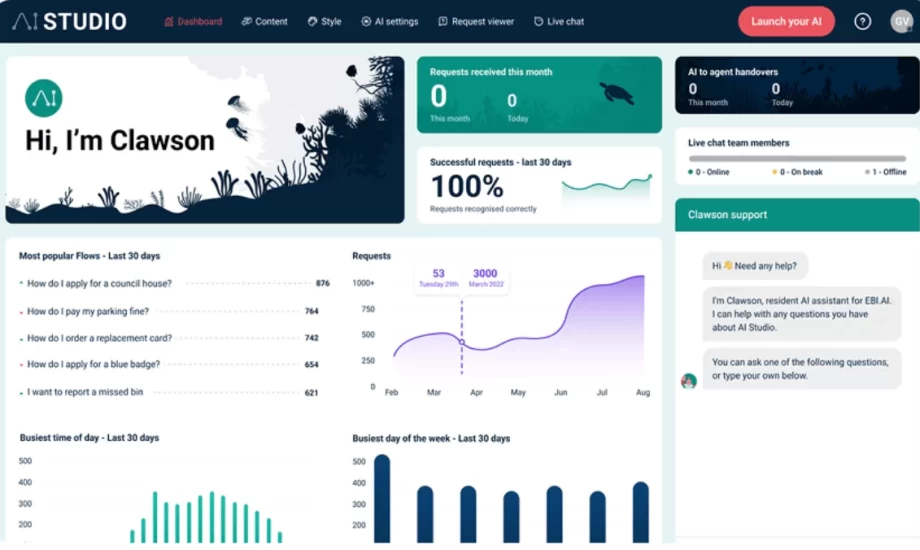The height and width of the screenshot is (550, 920).
Task: Click the AI Studio logo
Action: tap(69, 22)
